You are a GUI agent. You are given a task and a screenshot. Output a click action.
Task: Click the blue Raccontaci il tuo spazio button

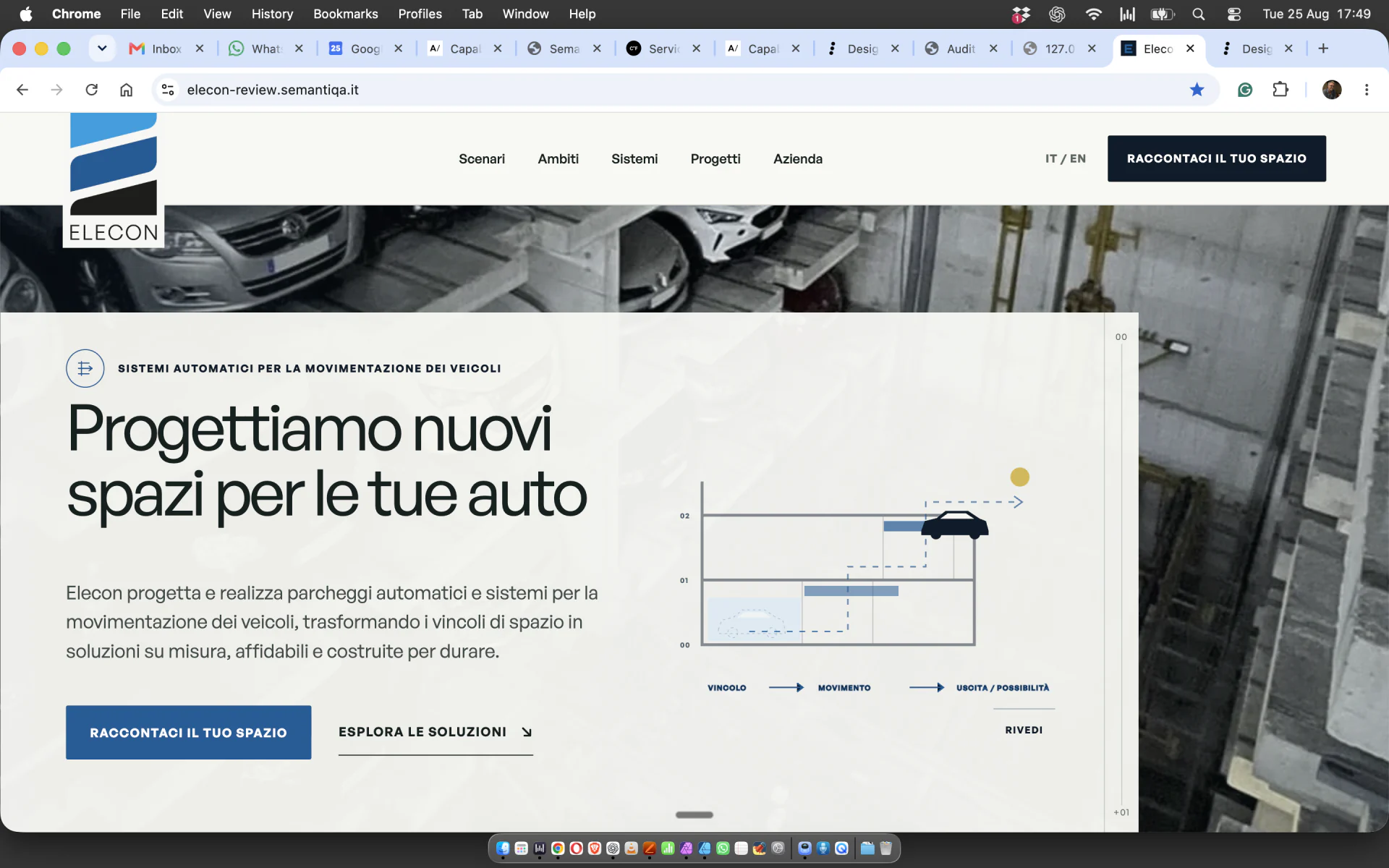click(x=188, y=732)
